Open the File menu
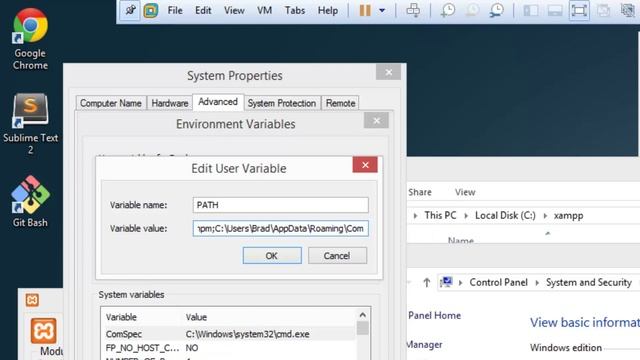The image size is (640, 360). (175, 11)
